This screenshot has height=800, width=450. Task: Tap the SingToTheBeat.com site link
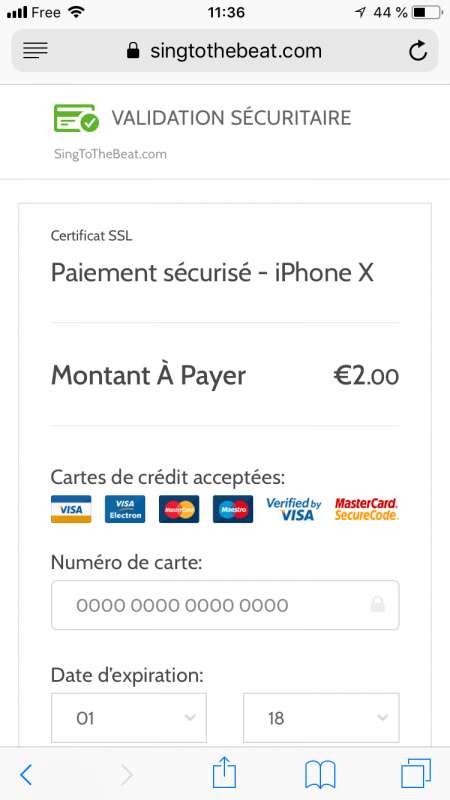pyautogui.click(x=110, y=154)
